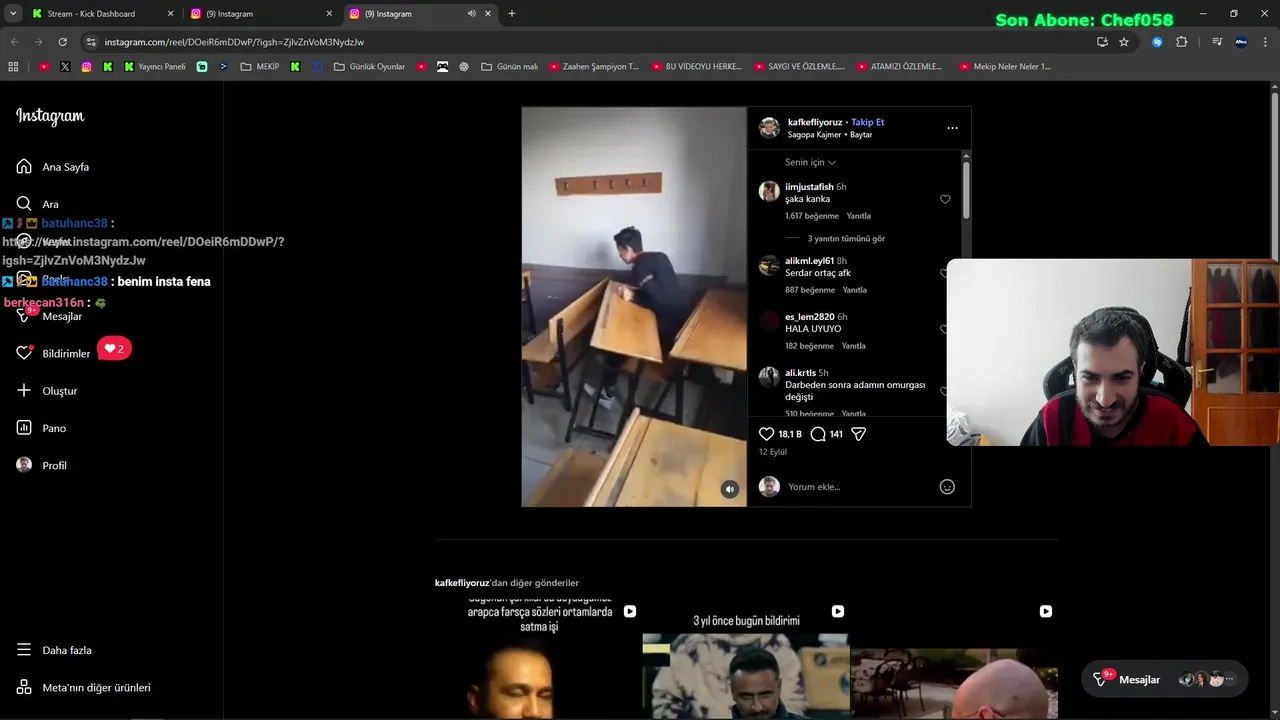Open Mesajlar in the left sidebar

coord(49,316)
